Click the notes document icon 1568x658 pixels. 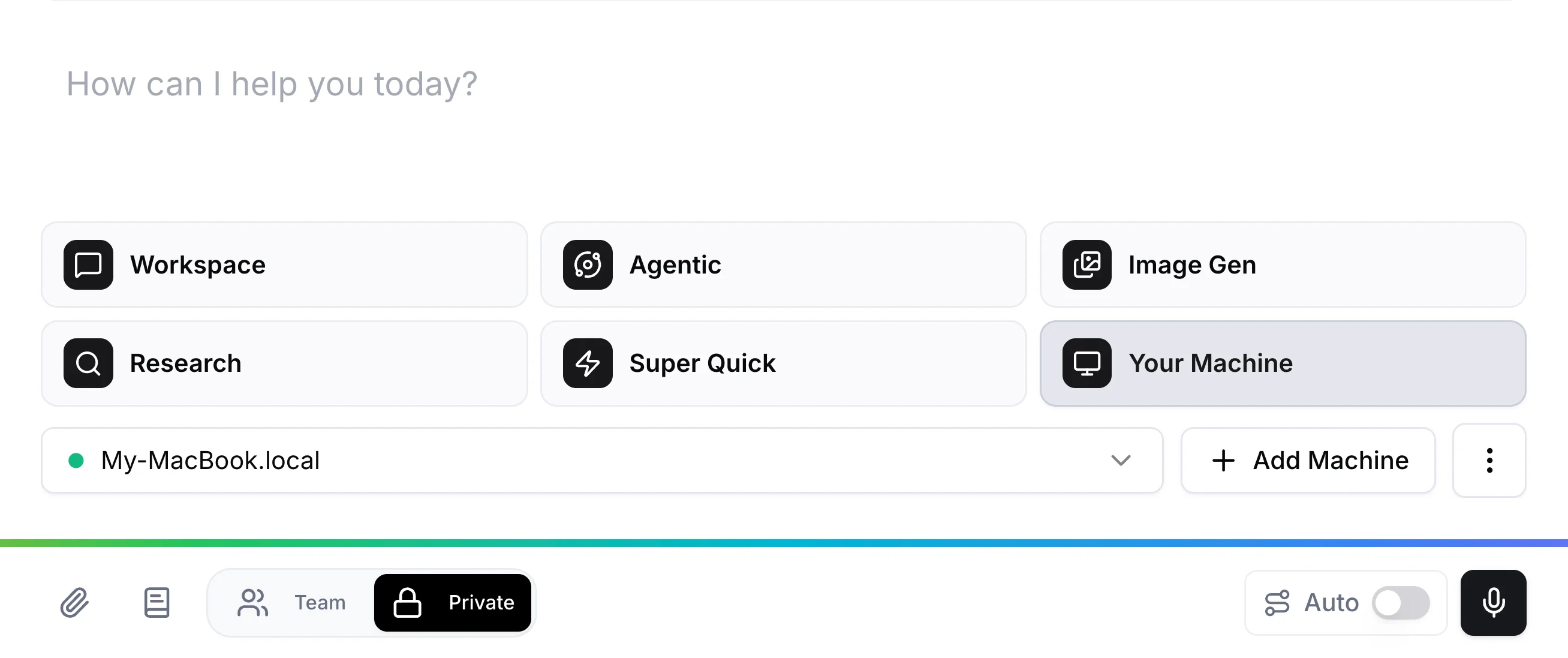157,603
